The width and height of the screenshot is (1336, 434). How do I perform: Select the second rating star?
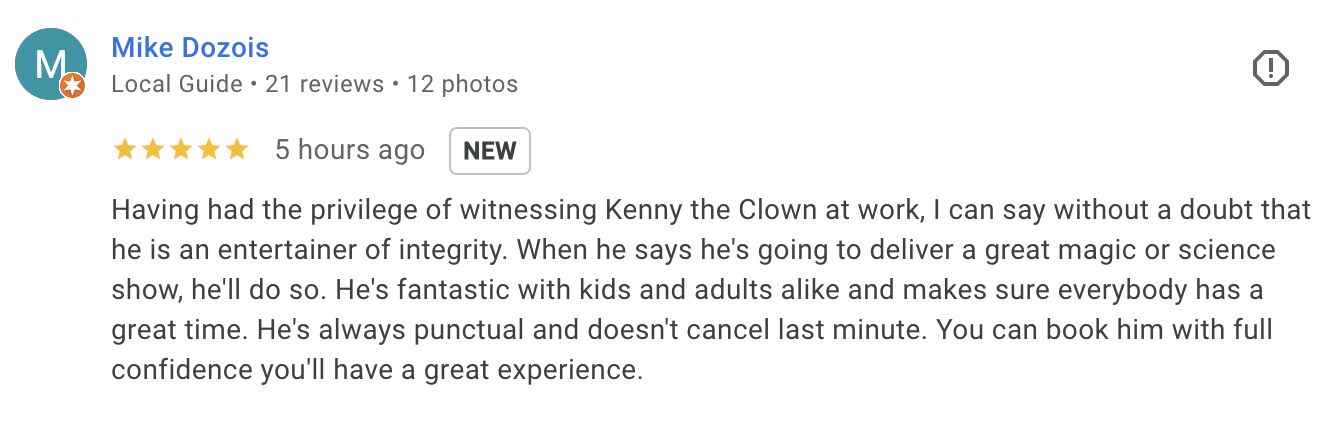point(153,150)
